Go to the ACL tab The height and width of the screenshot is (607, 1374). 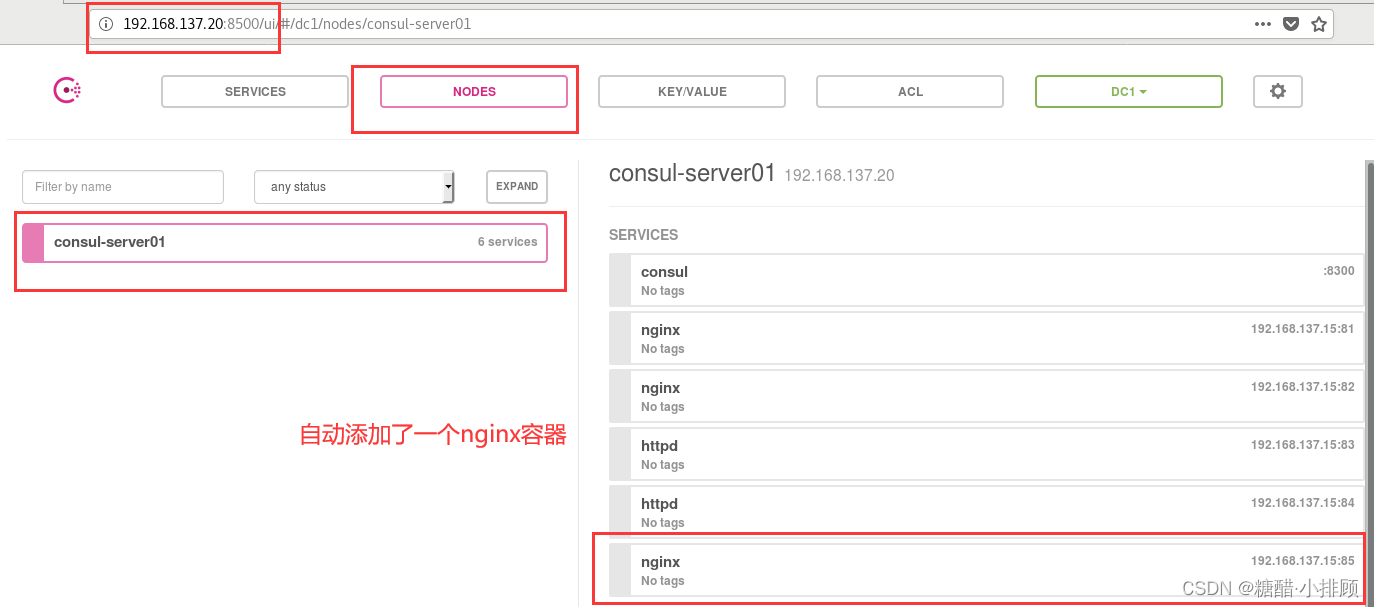pyautogui.click(x=910, y=91)
